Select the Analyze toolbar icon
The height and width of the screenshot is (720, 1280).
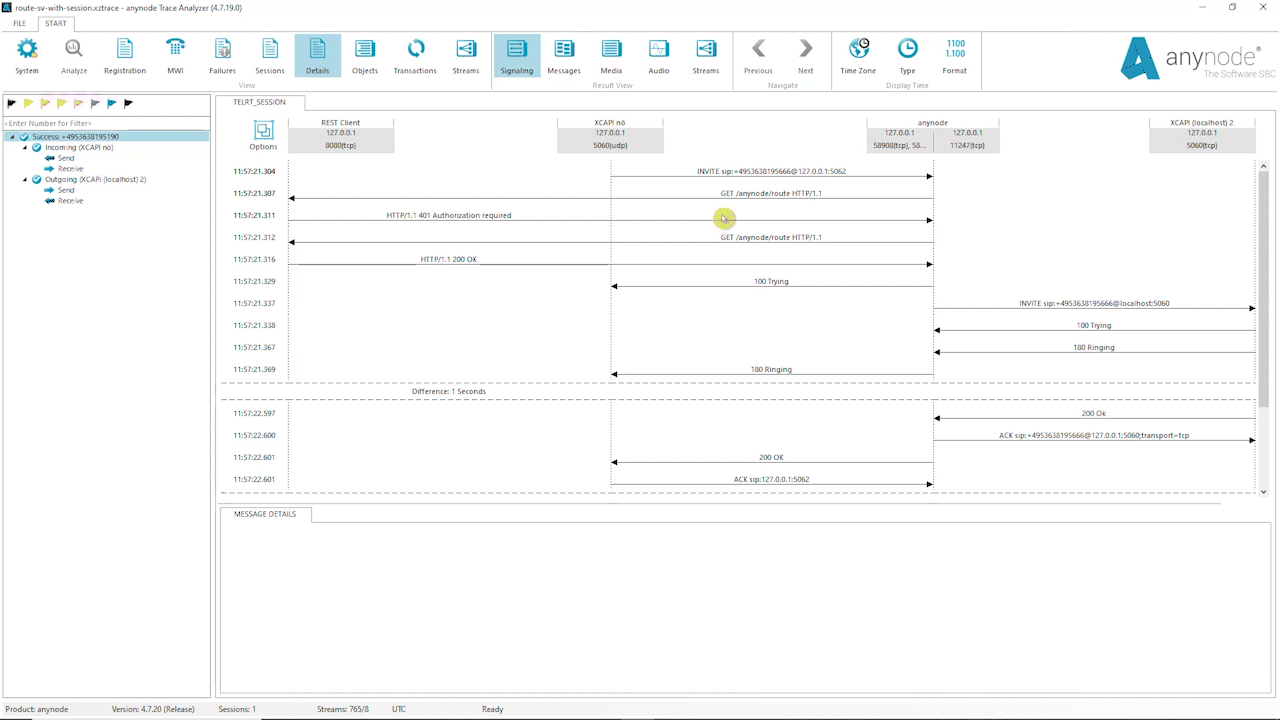tap(74, 56)
